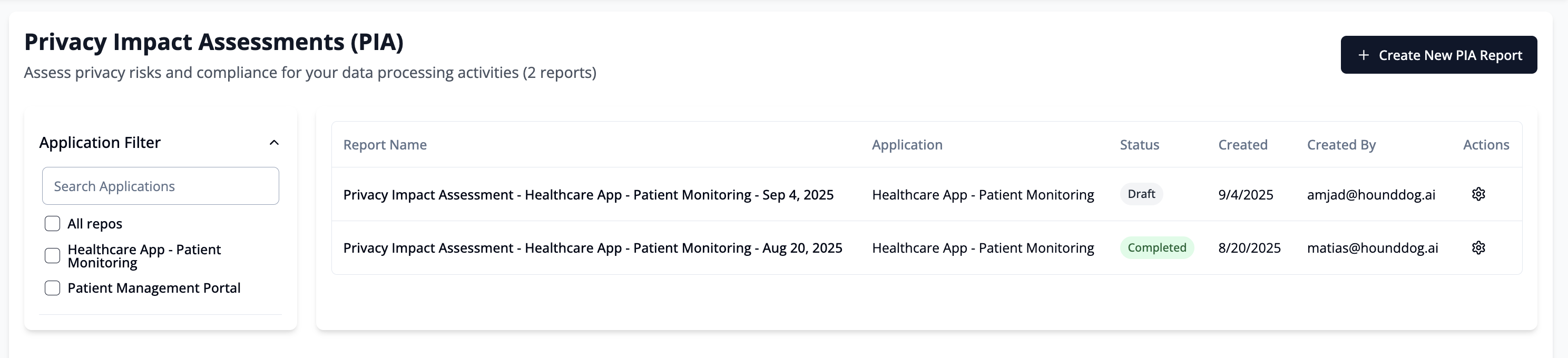Image resolution: width=1568 pixels, height=358 pixels.
Task: Open the Sep 4, 2025 PIA report name
Action: 588,194
